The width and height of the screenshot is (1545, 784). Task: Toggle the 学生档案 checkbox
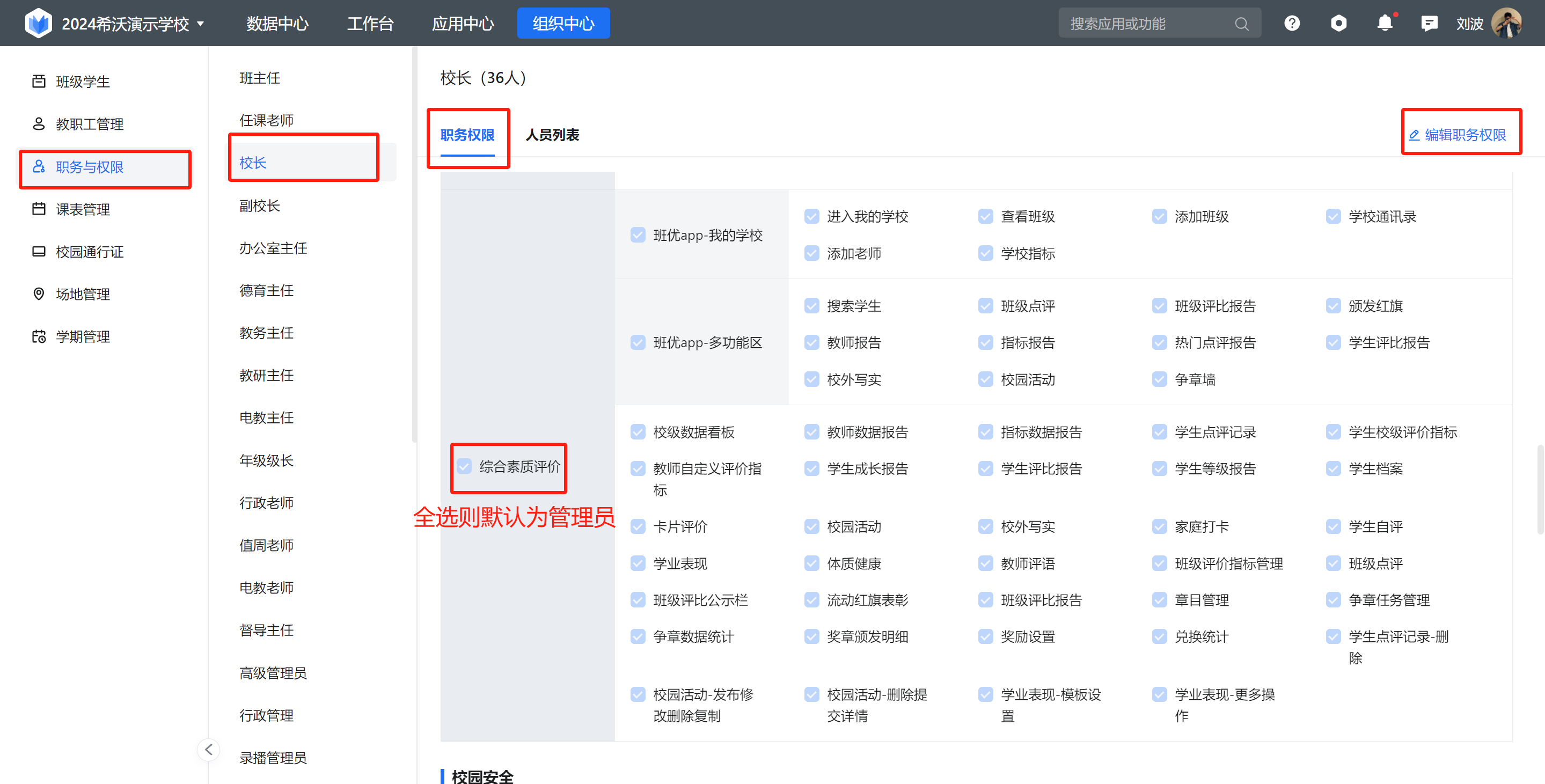1333,468
